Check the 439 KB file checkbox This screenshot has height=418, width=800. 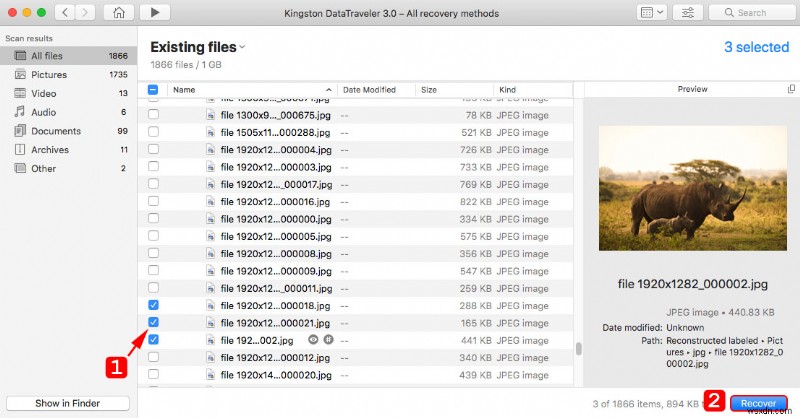pos(153,374)
